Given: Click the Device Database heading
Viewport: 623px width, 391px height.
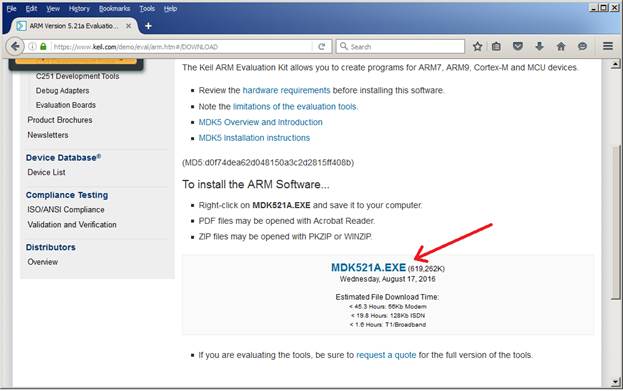Looking at the screenshot, I should click(63, 157).
